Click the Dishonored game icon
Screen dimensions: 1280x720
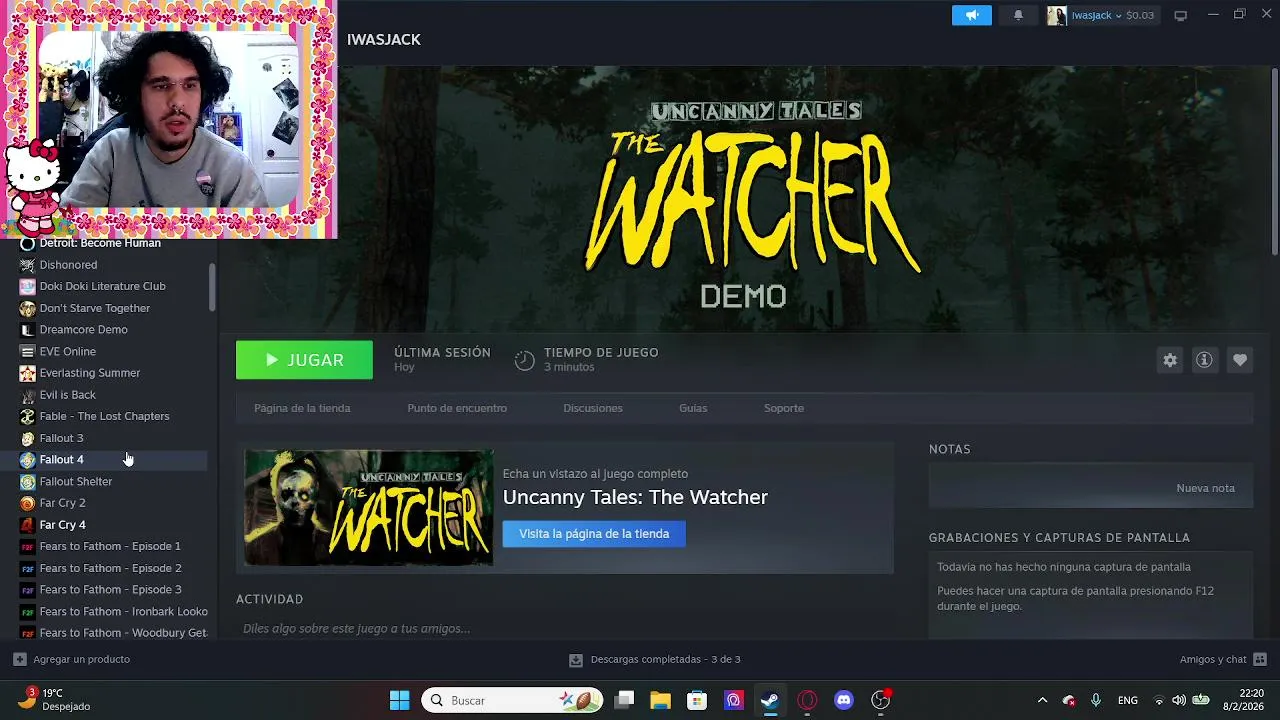coord(28,265)
